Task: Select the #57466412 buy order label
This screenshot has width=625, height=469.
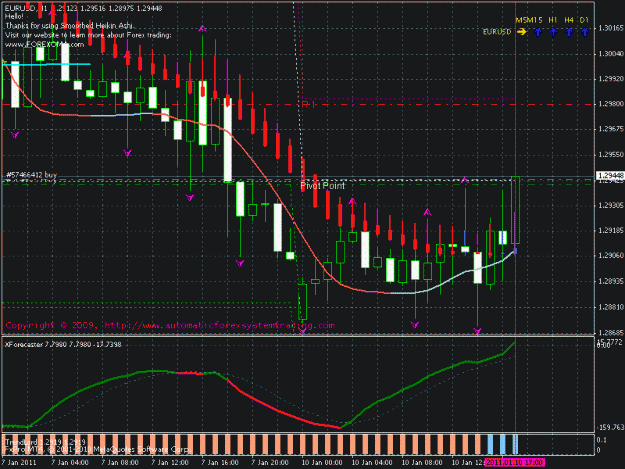Action: tap(31, 175)
